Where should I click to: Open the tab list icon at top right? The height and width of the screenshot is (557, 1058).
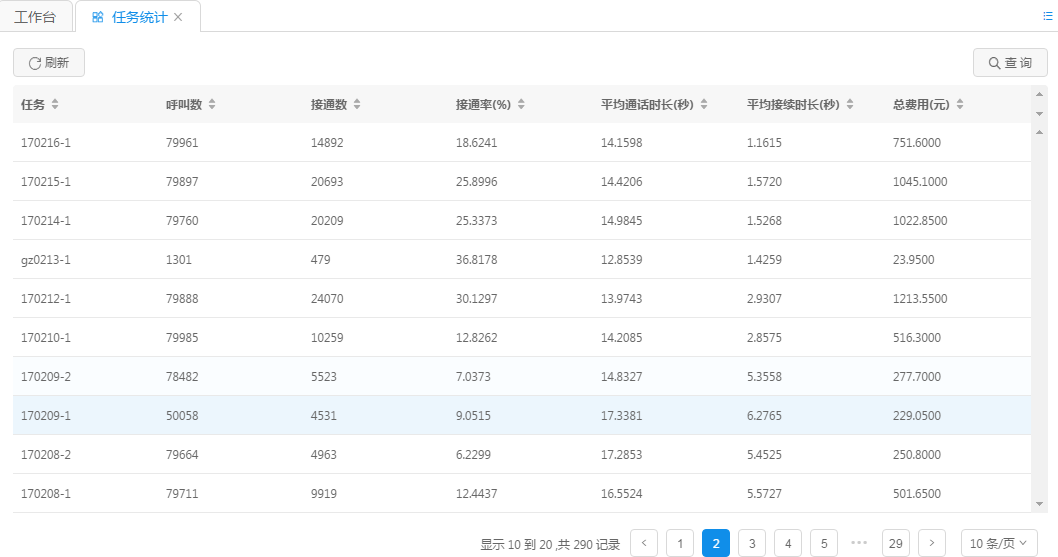[x=1047, y=16]
